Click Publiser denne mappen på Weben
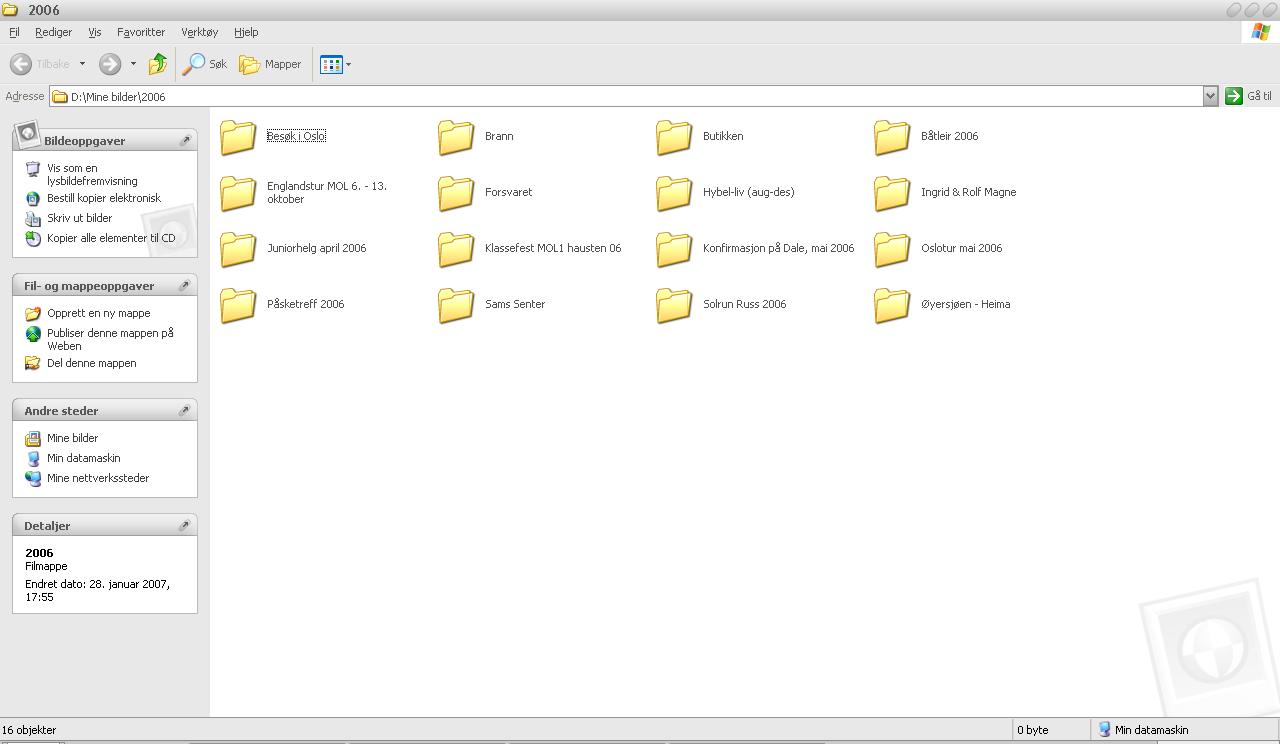The height and width of the screenshot is (744, 1280). (x=110, y=339)
